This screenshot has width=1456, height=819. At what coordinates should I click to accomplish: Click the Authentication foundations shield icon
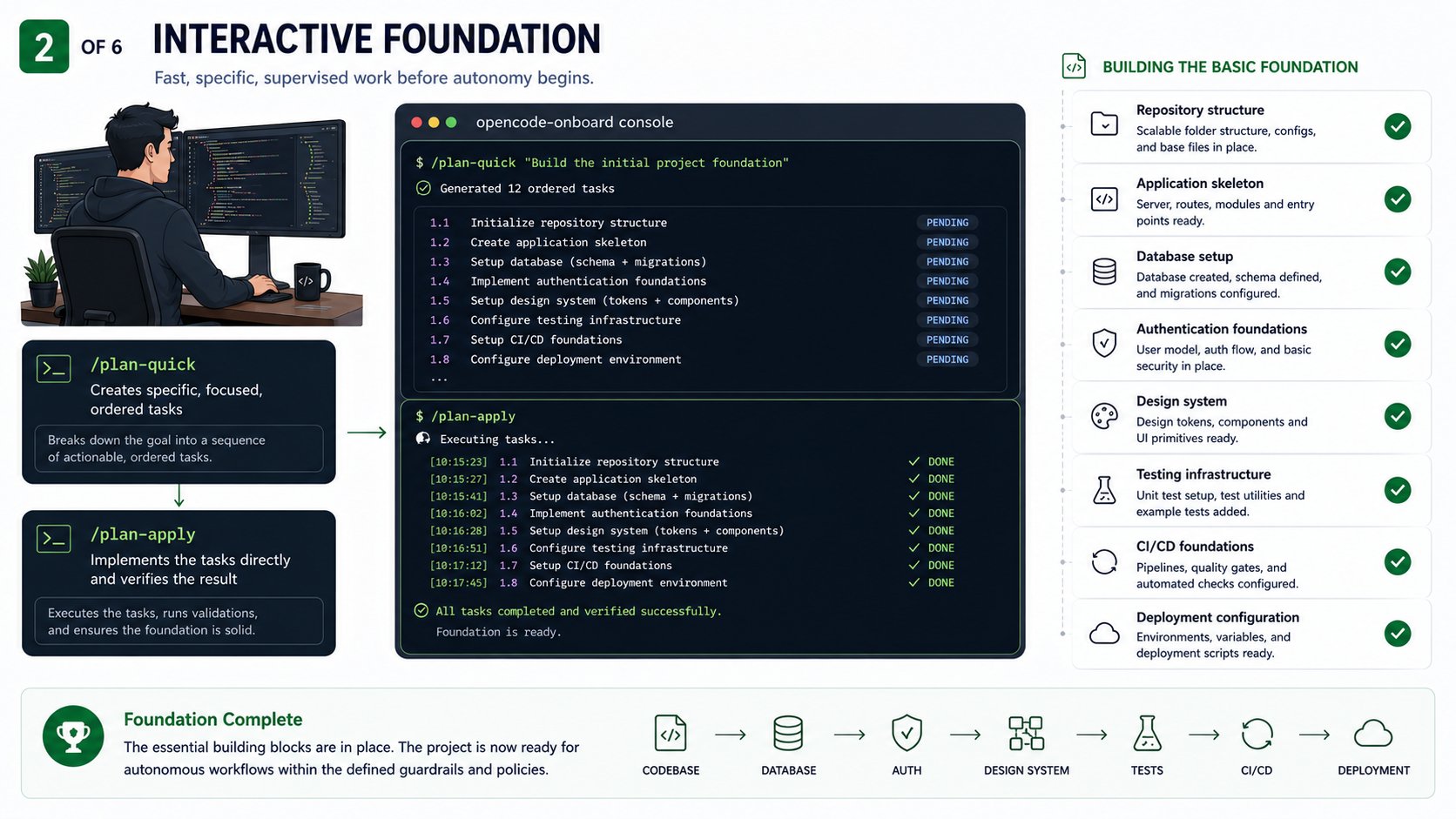[1104, 343]
